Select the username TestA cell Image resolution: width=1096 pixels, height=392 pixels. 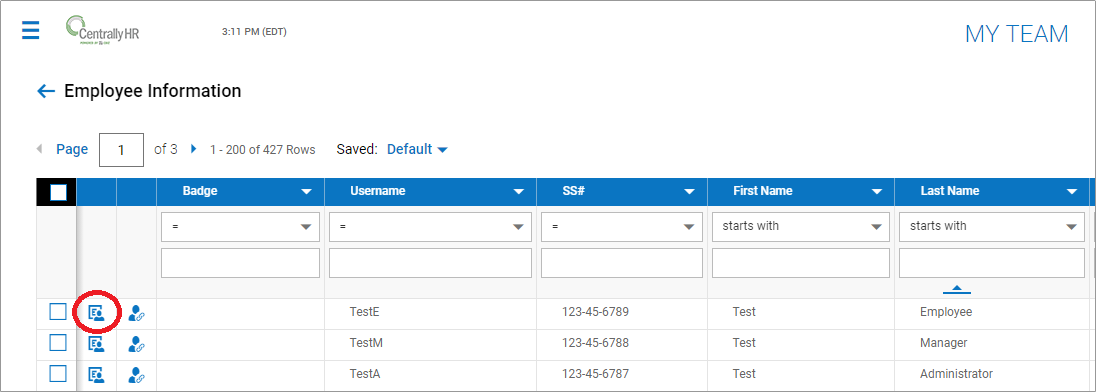pyautogui.click(x=365, y=373)
